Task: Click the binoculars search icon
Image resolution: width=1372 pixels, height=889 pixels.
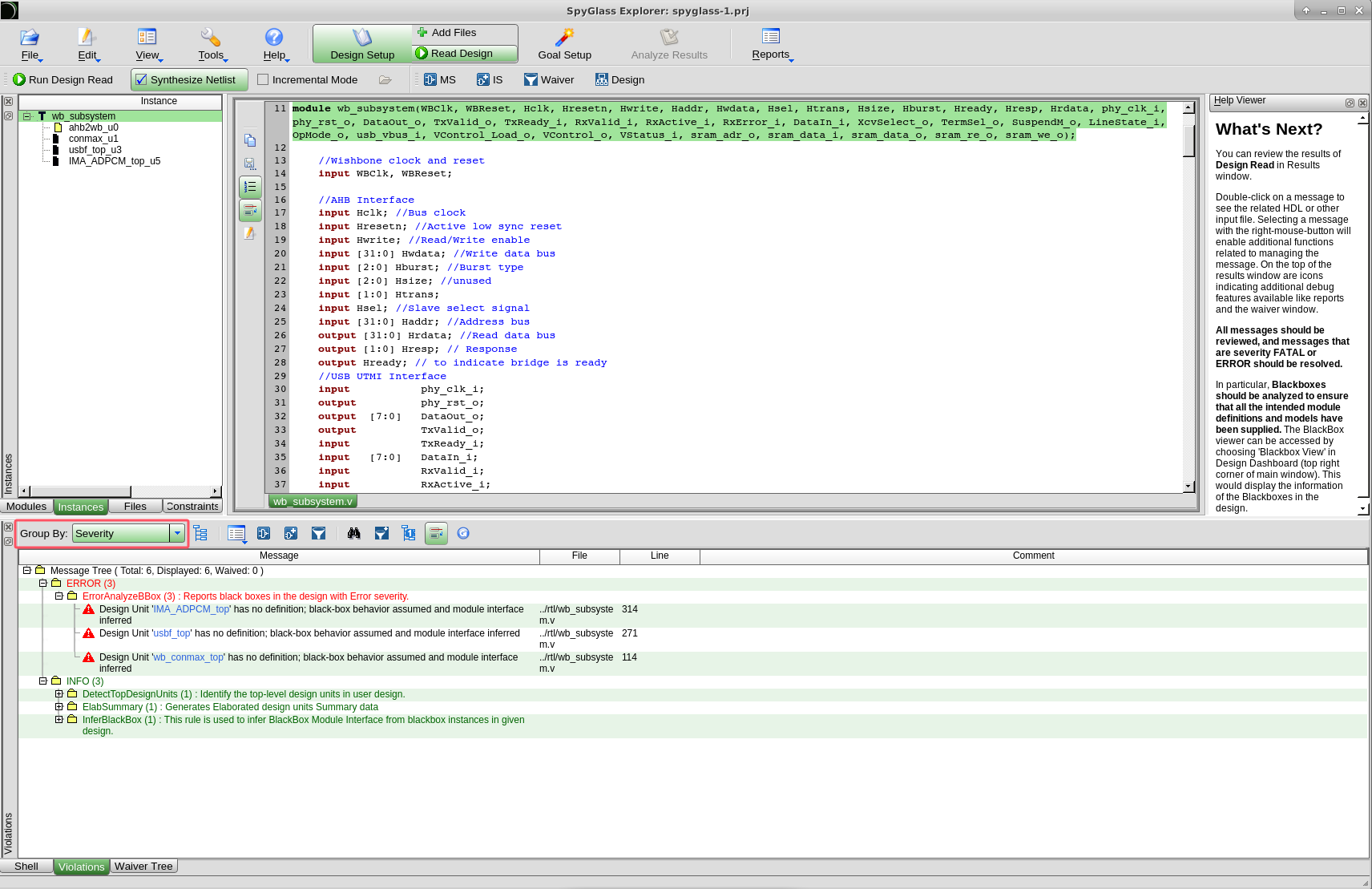Action: coord(354,533)
